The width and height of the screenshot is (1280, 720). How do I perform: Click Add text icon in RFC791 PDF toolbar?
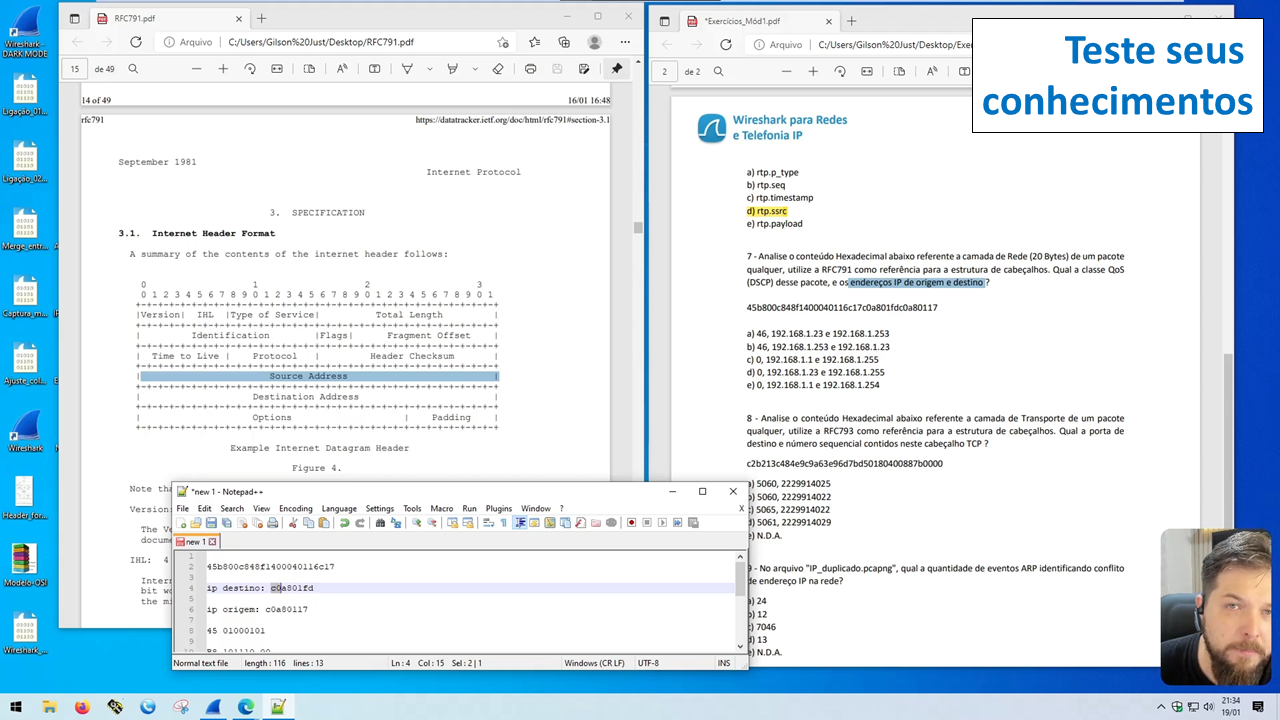[x=374, y=69]
